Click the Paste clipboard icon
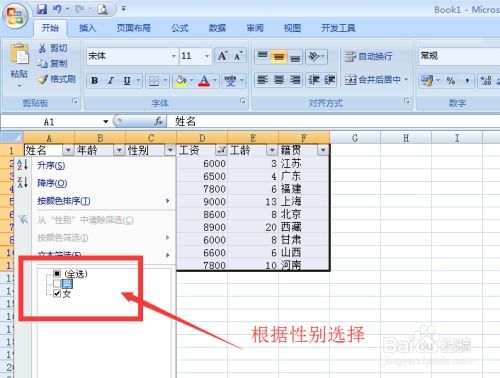 point(19,54)
